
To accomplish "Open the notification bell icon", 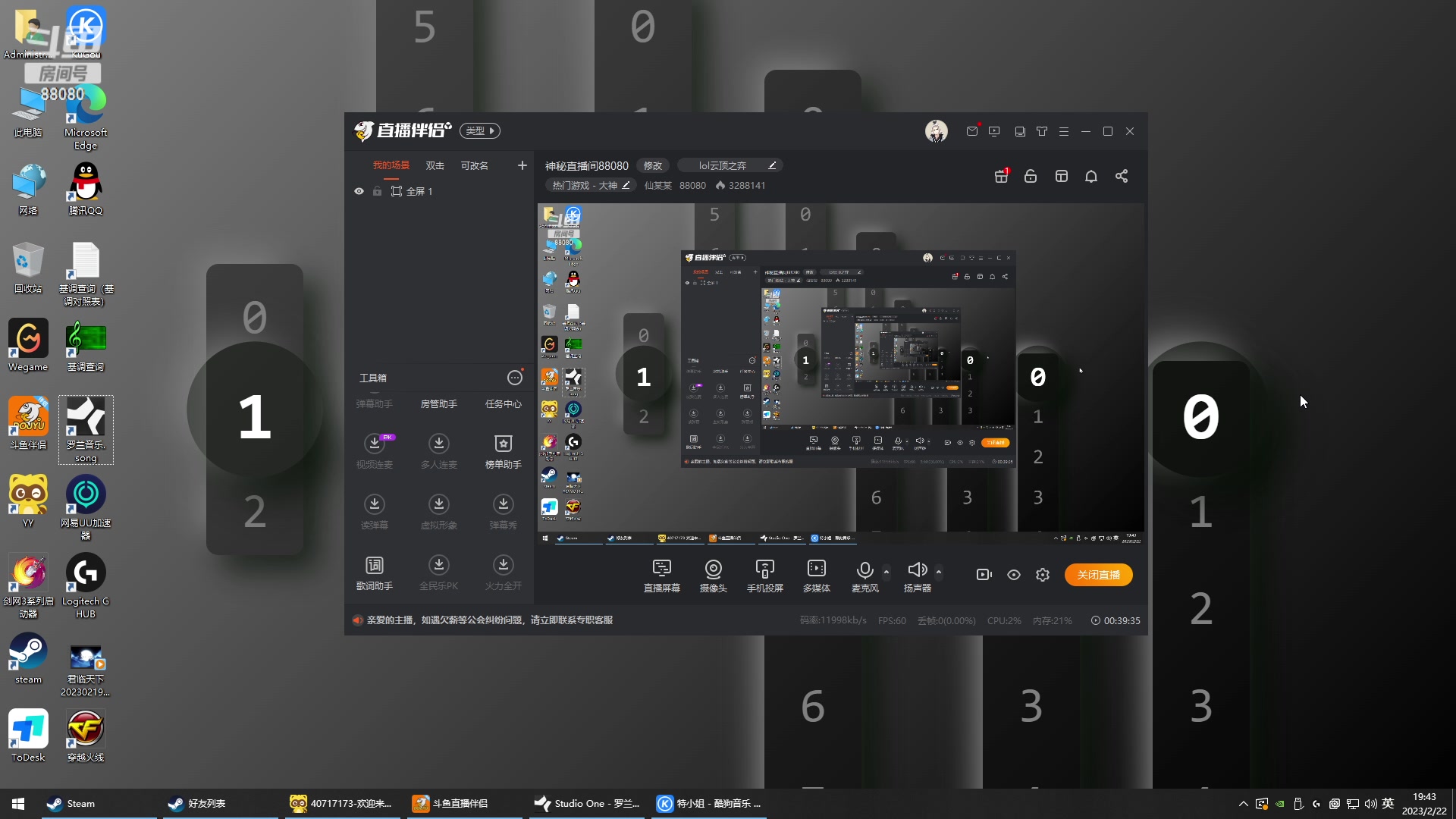I will coord(1091,176).
